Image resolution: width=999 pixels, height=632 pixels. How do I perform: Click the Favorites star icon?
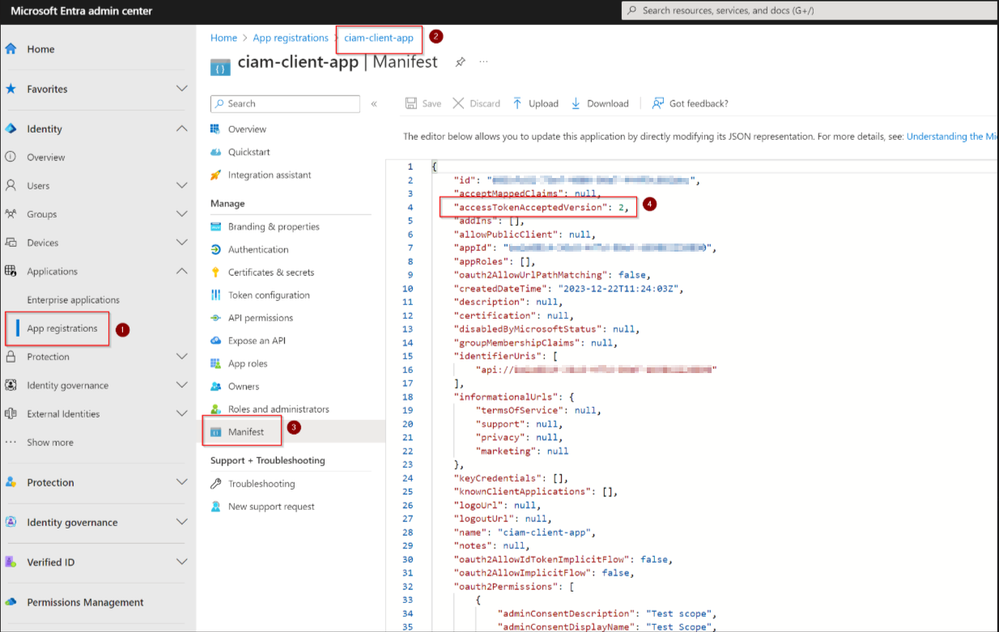pos(11,89)
